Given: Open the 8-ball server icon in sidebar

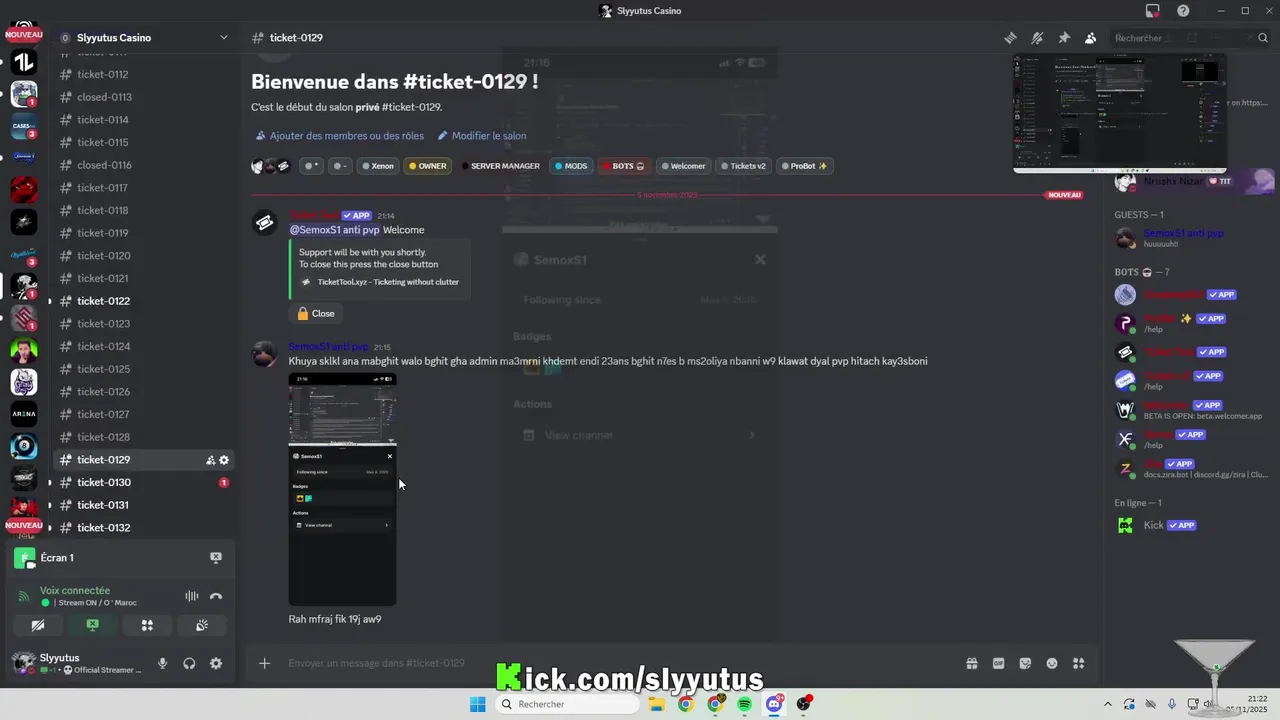Looking at the screenshot, I should pos(24,447).
